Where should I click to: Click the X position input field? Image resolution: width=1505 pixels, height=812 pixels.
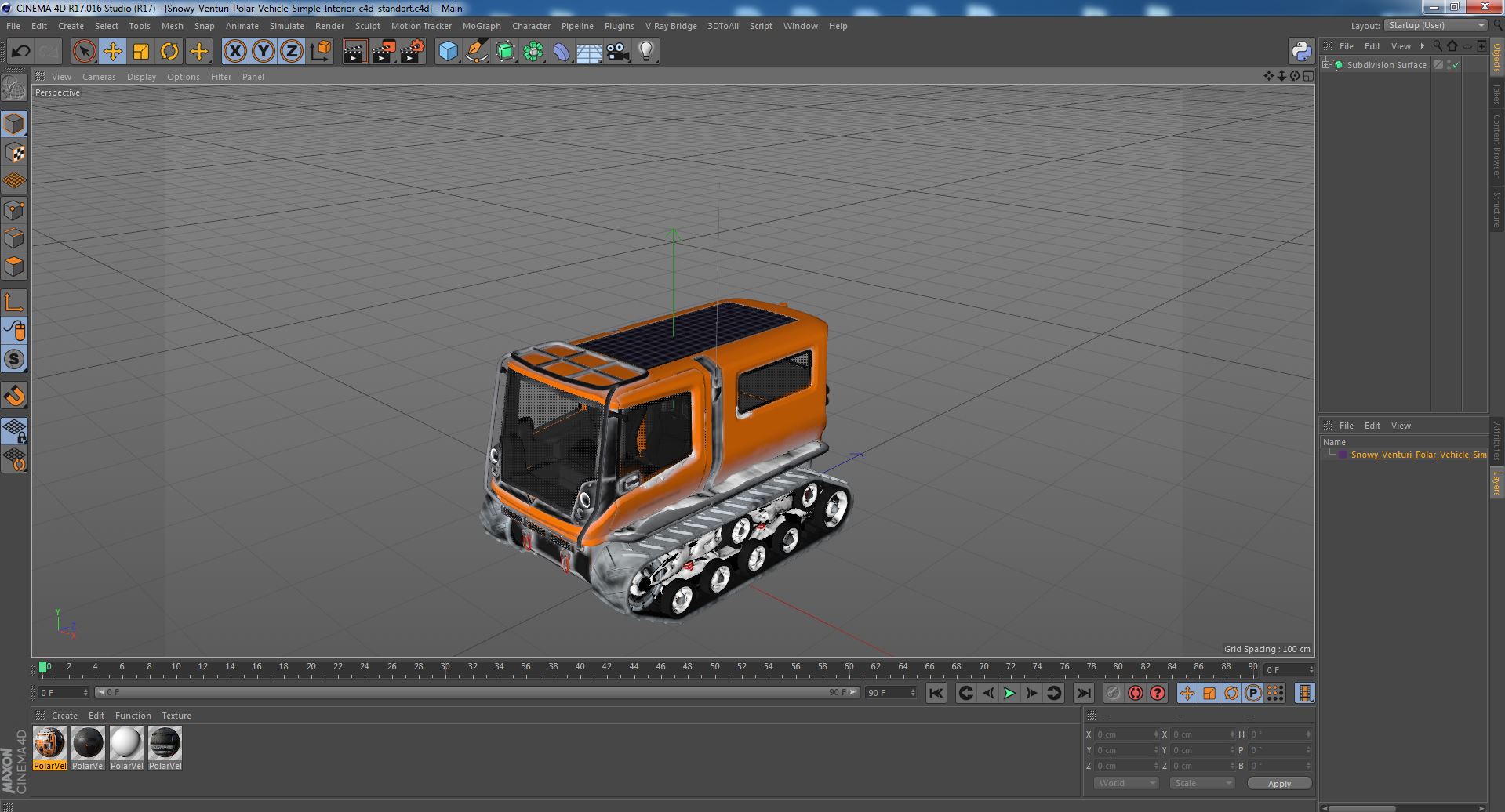pos(1126,734)
